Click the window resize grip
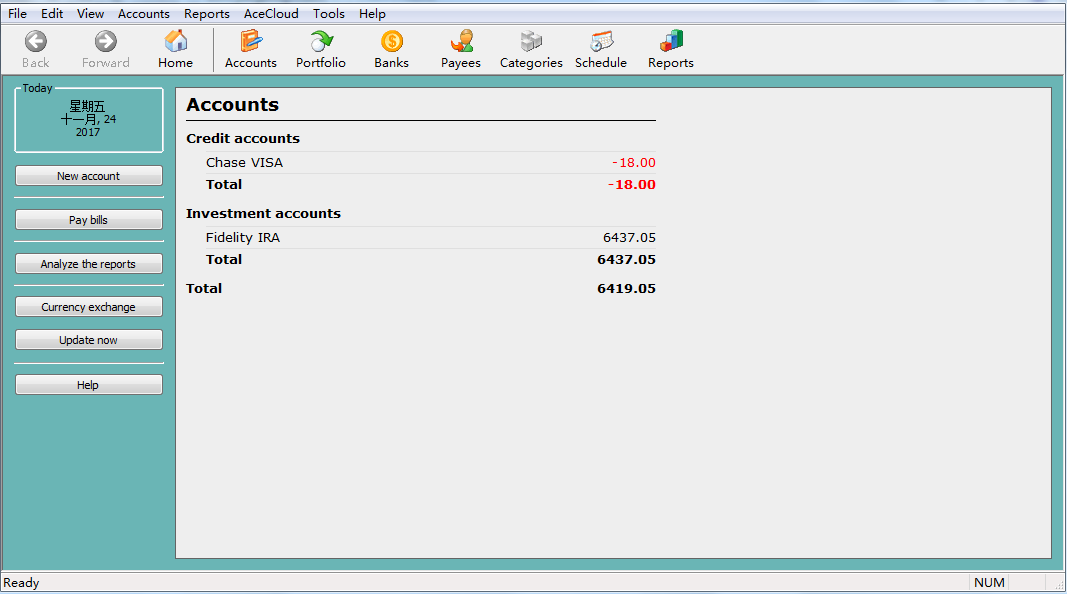This screenshot has width=1067, height=594. click(x=1058, y=585)
